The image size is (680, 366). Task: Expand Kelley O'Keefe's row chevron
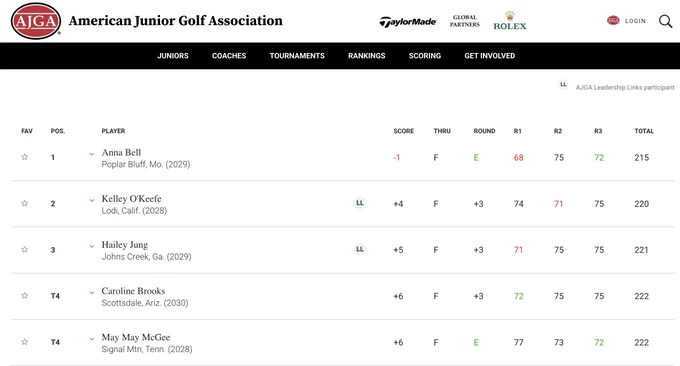(92, 200)
